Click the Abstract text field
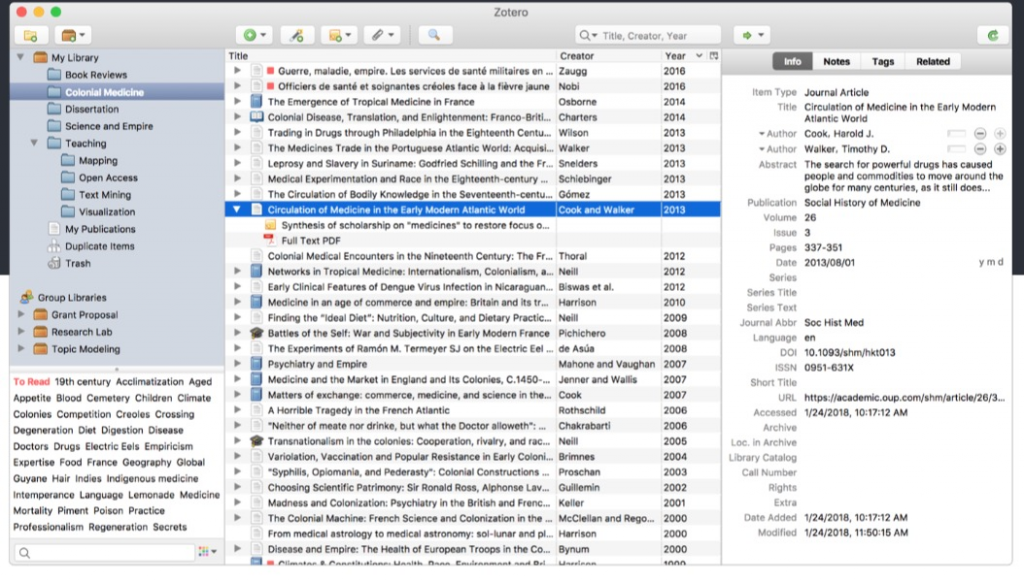The image size is (1024, 582). [x=903, y=176]
